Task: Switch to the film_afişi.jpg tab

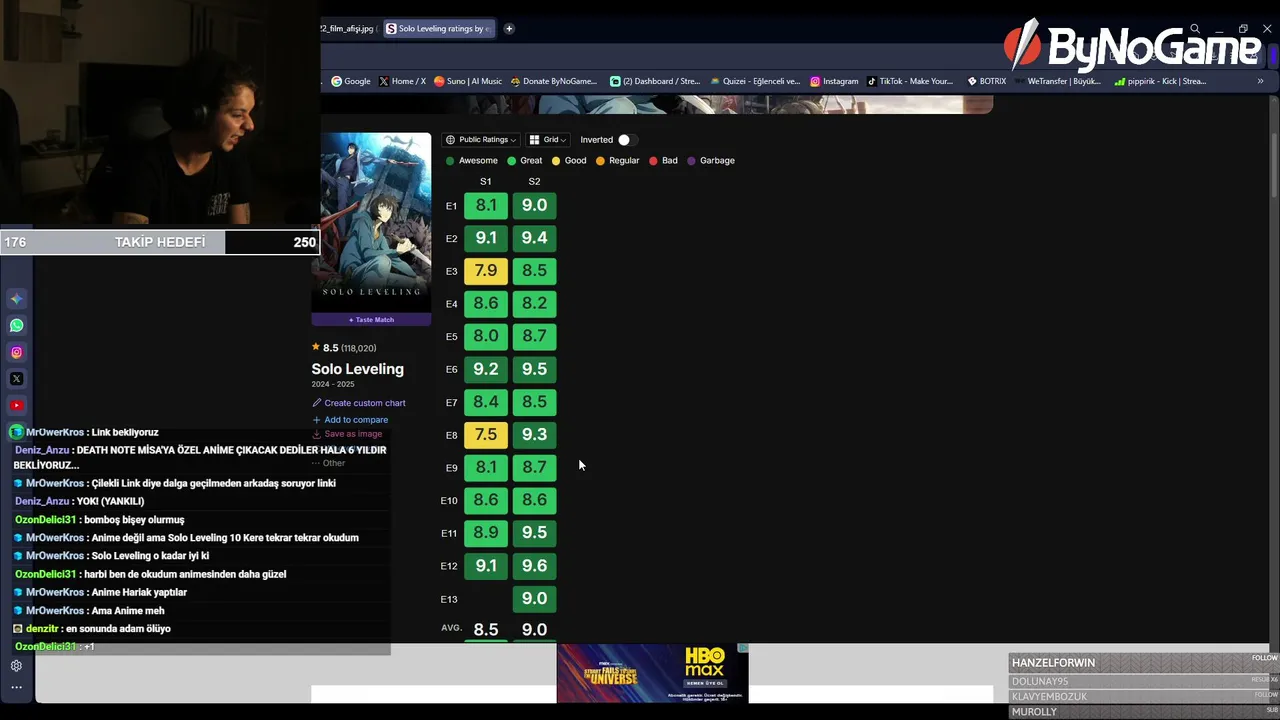Action: click(348, 29)
